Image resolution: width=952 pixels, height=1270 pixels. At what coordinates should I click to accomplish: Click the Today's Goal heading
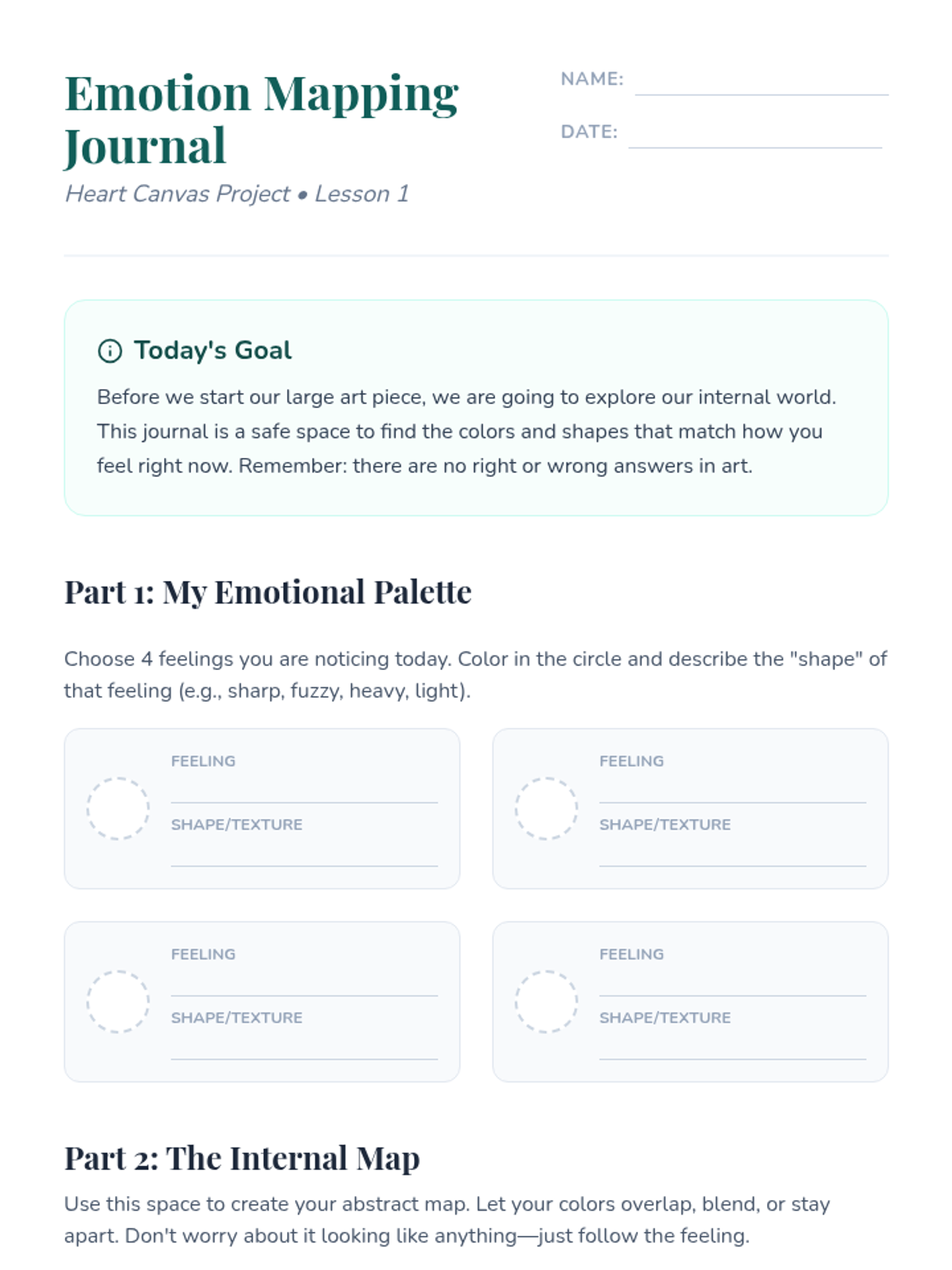coord(212,350)
